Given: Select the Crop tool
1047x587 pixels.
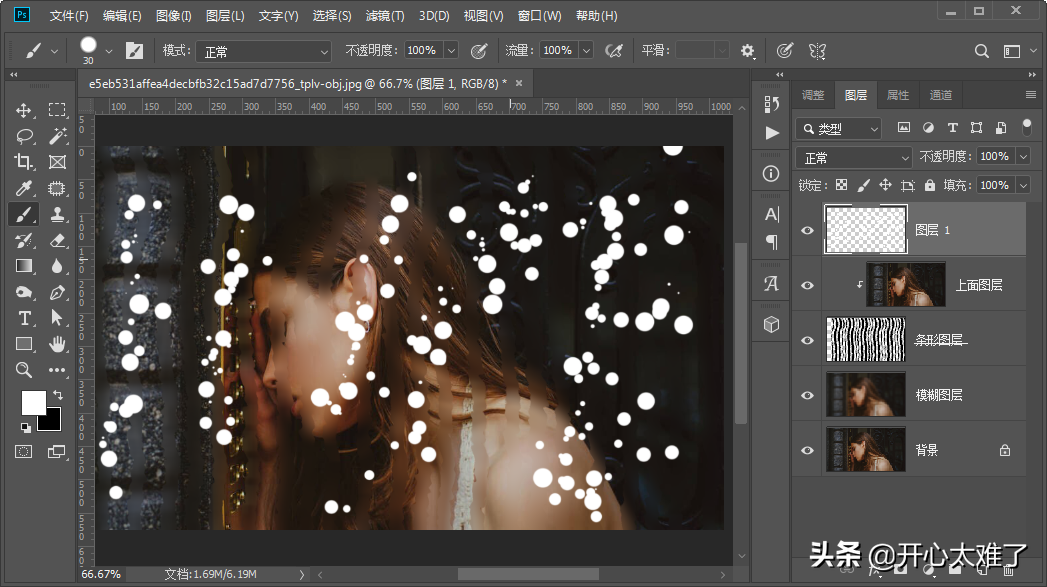Looking at the screenshot, I should (24, 162).
